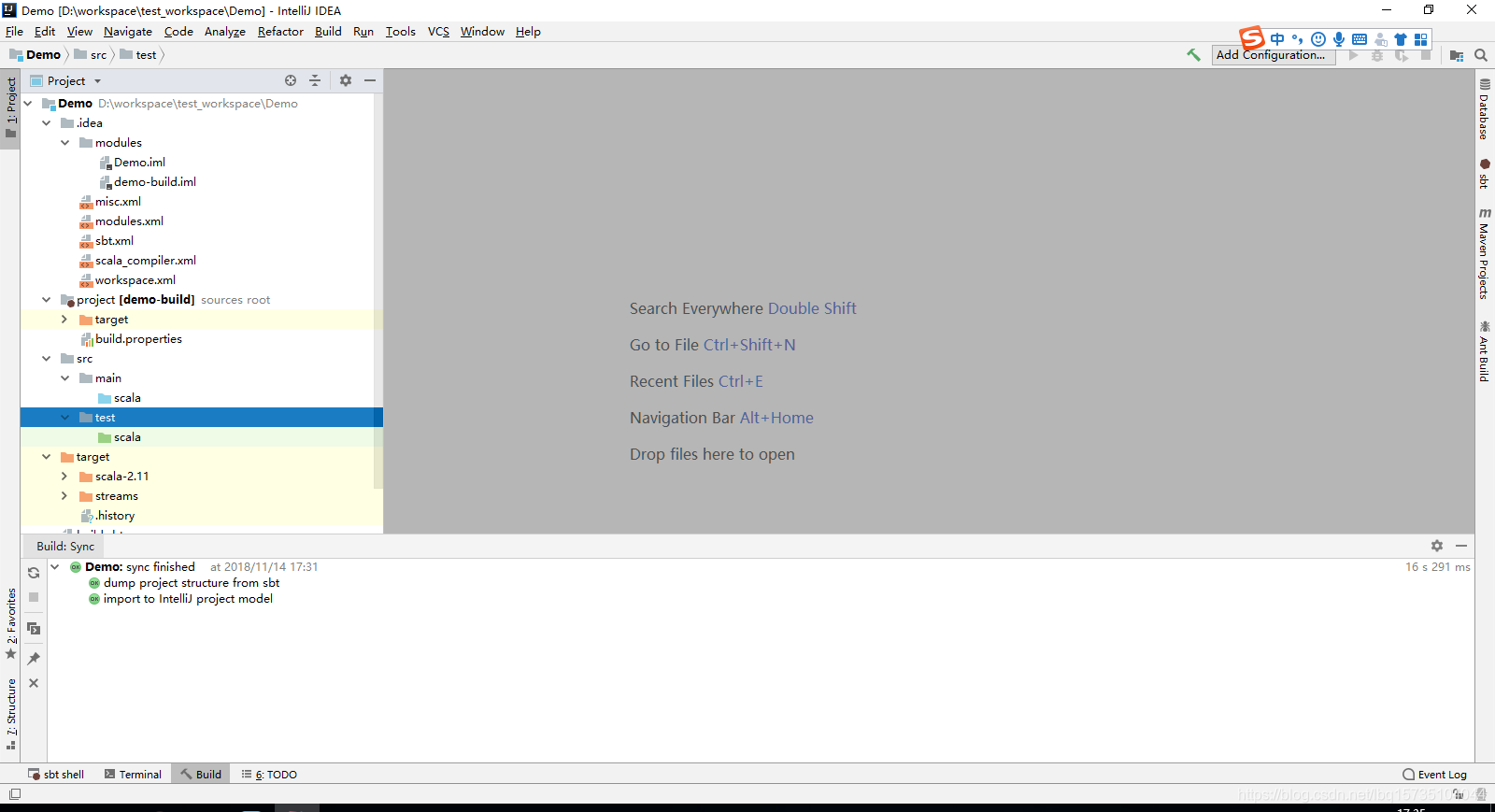The width and height of the screenshot is (1495, 812).
Task: Open Ant Build tool window
Action: [x=1485, y=350]
